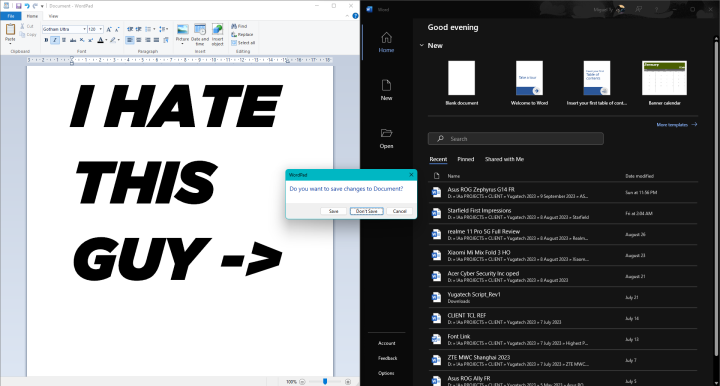Decrease paragraph indent in WordPad
Viewport: 720px width, 386px height.
[x=130, y=29]
